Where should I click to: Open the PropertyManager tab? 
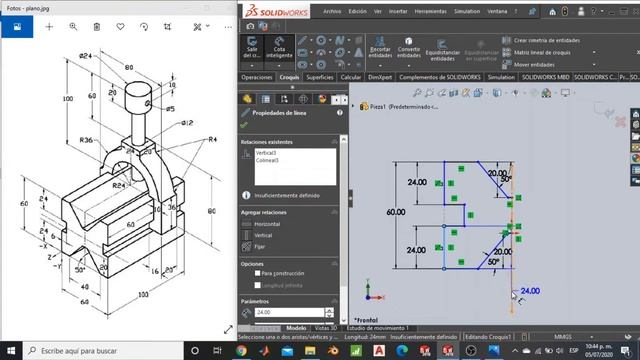point(266,99)
